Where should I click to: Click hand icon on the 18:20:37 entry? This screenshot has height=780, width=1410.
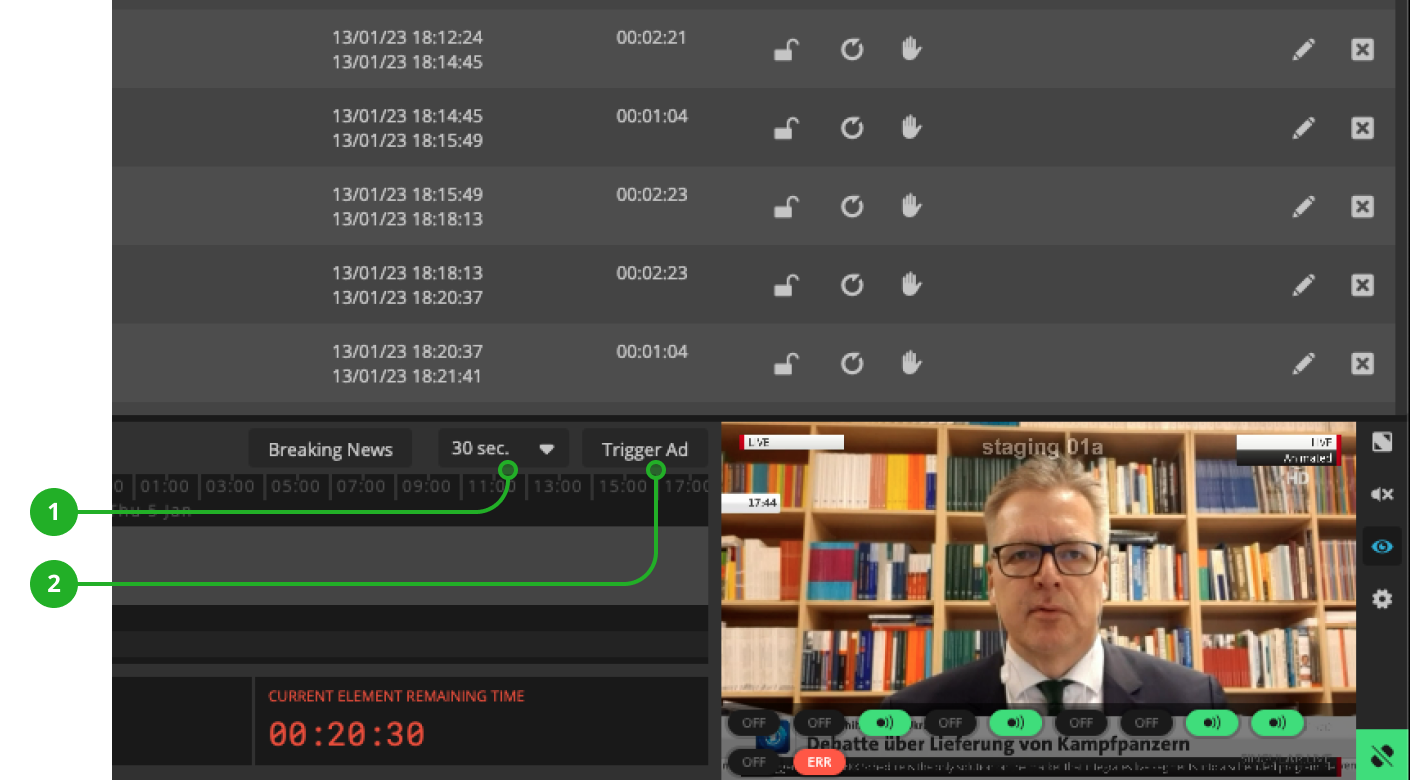[x=910, y=363]
